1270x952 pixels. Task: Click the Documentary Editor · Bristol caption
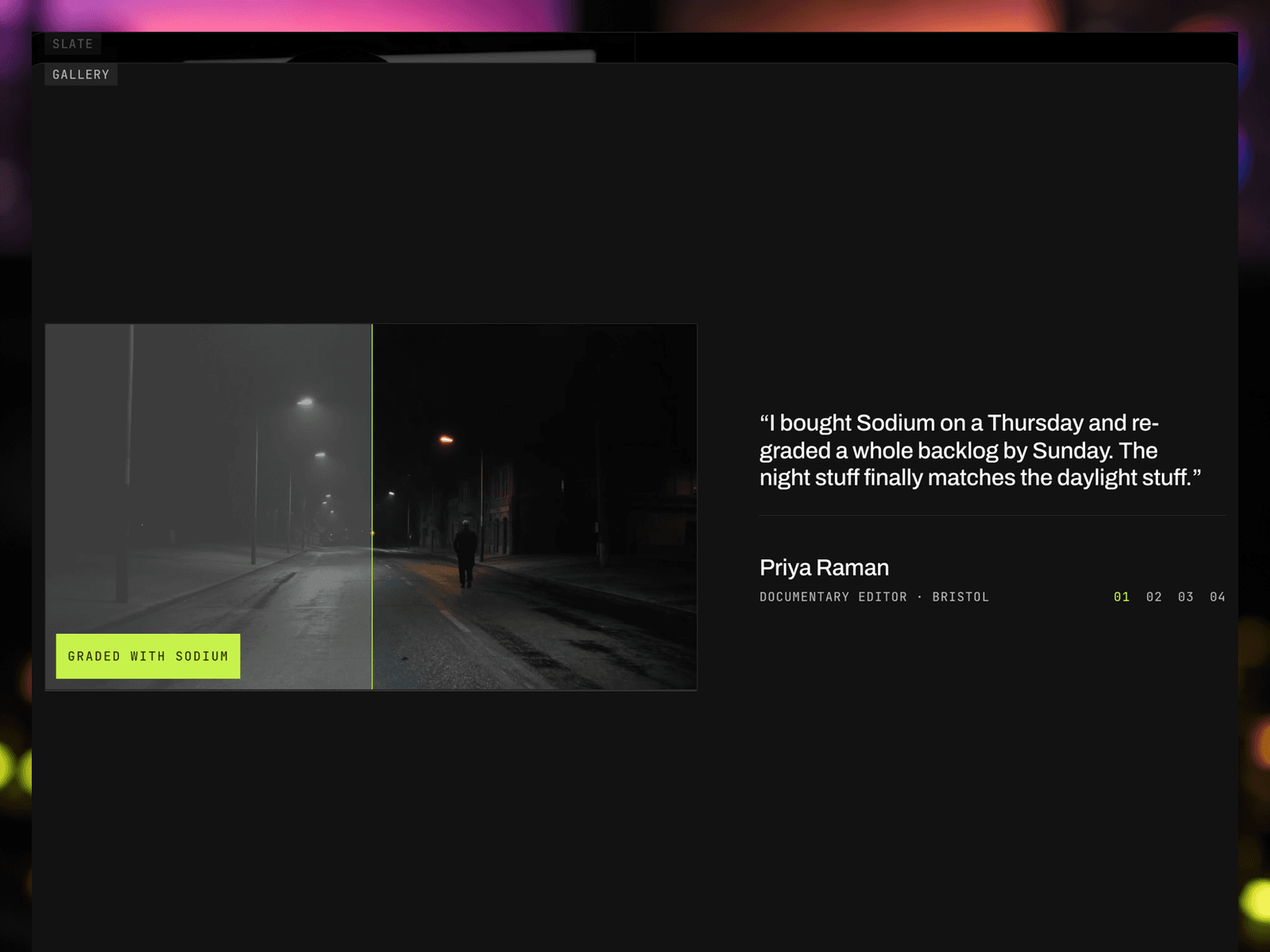[874, 597]
